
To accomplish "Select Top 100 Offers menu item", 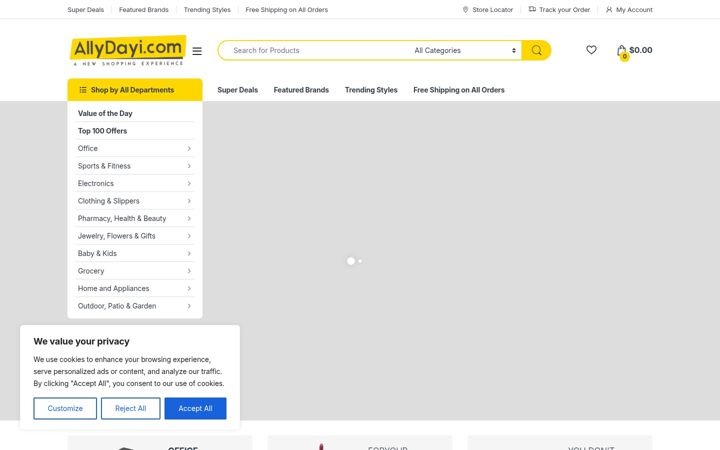I will click(x=102, y=131).
